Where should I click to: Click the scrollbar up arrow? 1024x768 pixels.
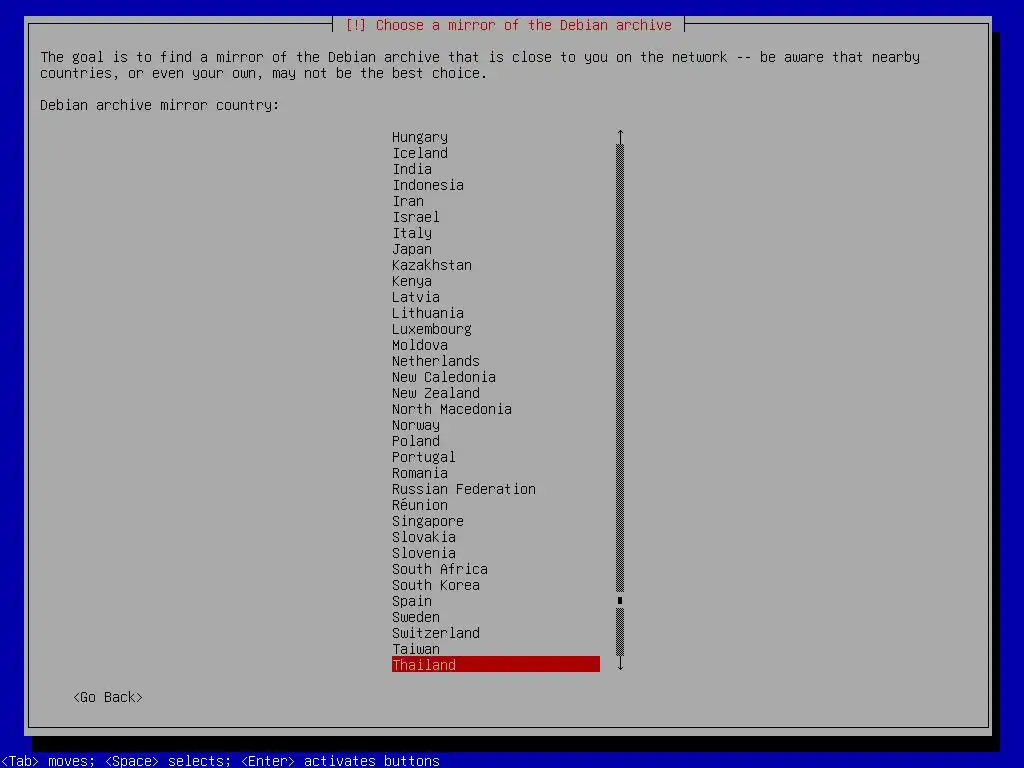click(620, 136)
